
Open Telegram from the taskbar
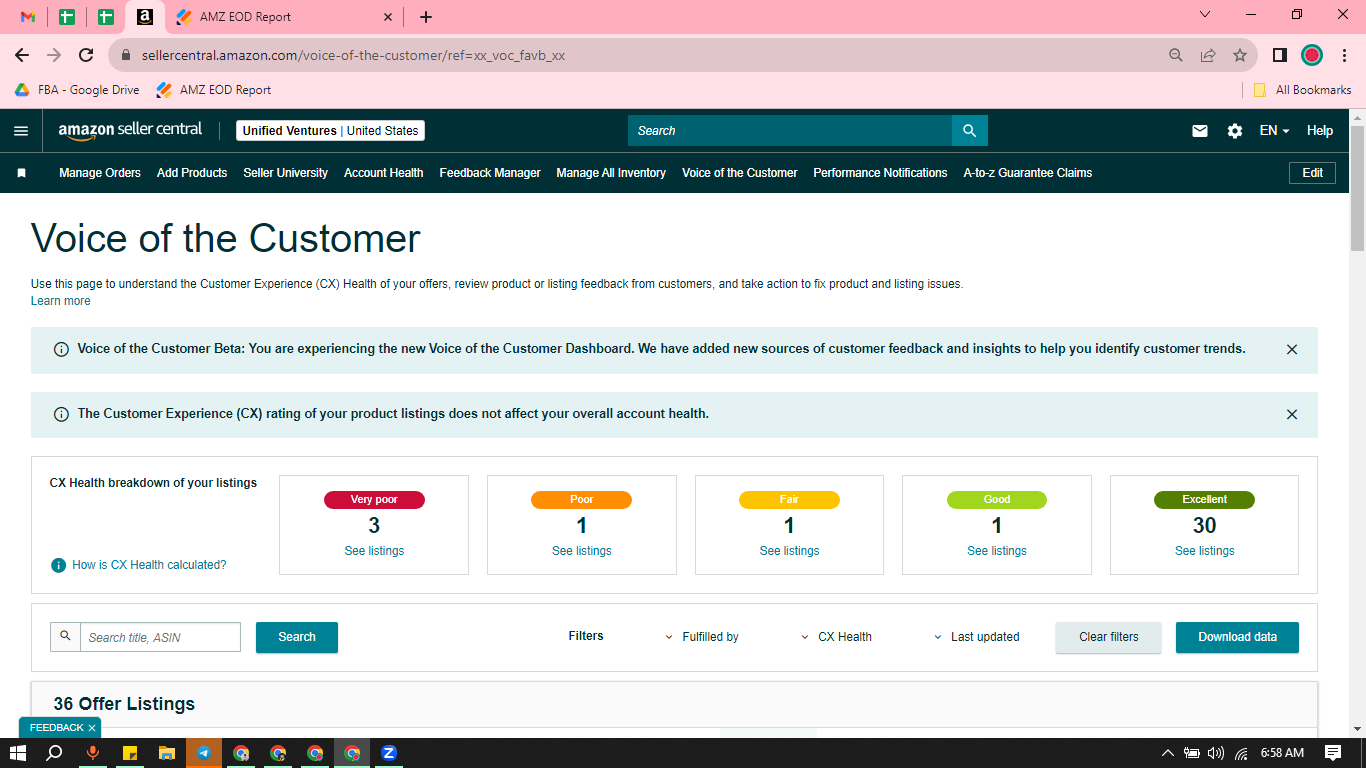click(x=204, y=753)
